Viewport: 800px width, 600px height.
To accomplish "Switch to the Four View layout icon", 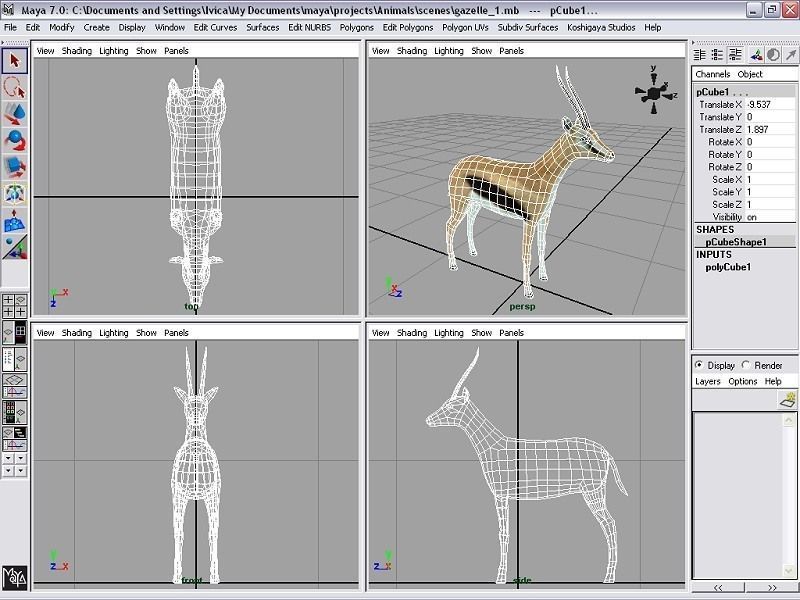I will click(x=14, y=306).
